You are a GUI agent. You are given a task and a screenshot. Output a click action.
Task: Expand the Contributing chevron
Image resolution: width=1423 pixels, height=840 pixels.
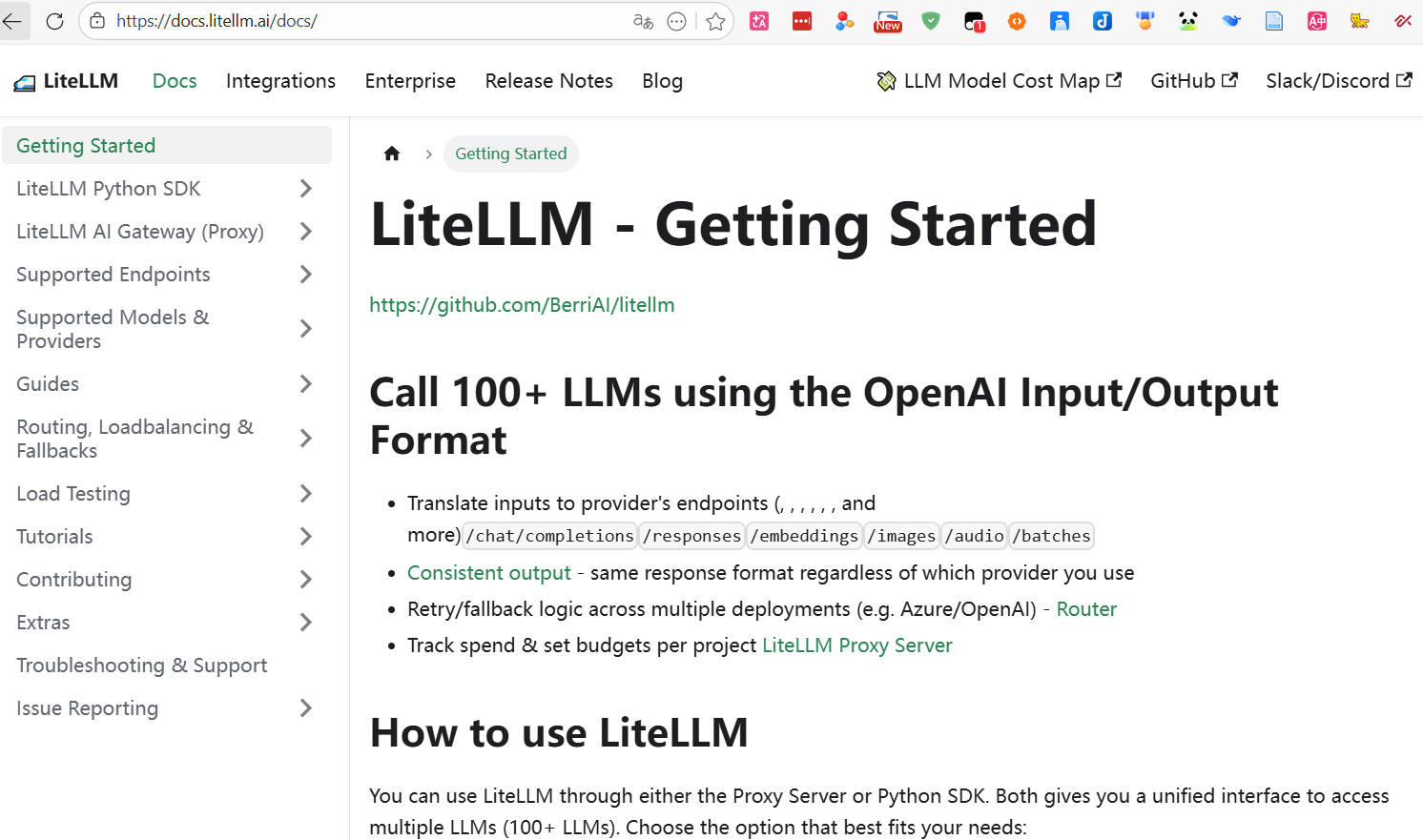(305, 580)
